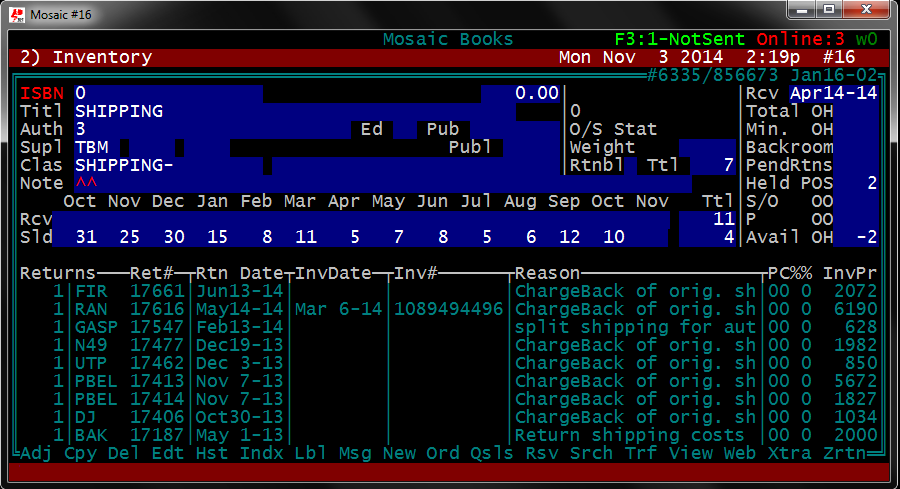Click the Titl field containing SHIPPING
Screen dimensions: 900x489
[x=118, y=111]
